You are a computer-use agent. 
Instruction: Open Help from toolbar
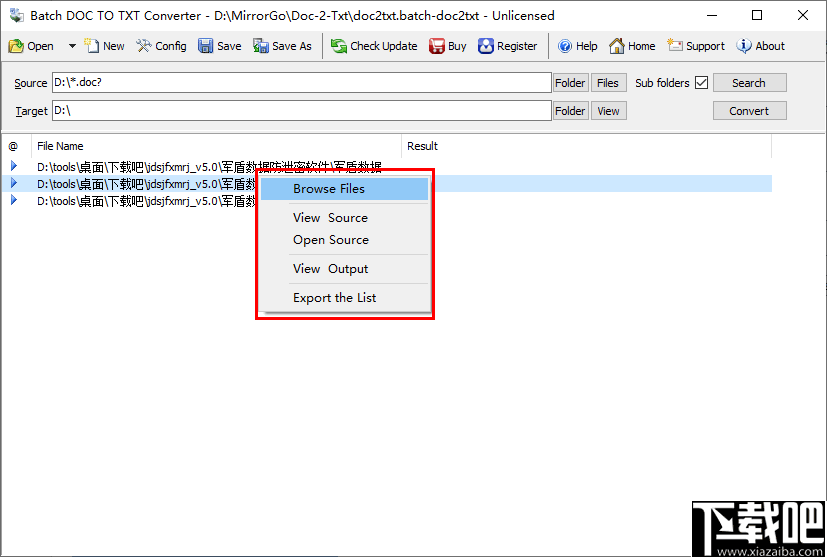pyautogui.click(x=578, y=46)
